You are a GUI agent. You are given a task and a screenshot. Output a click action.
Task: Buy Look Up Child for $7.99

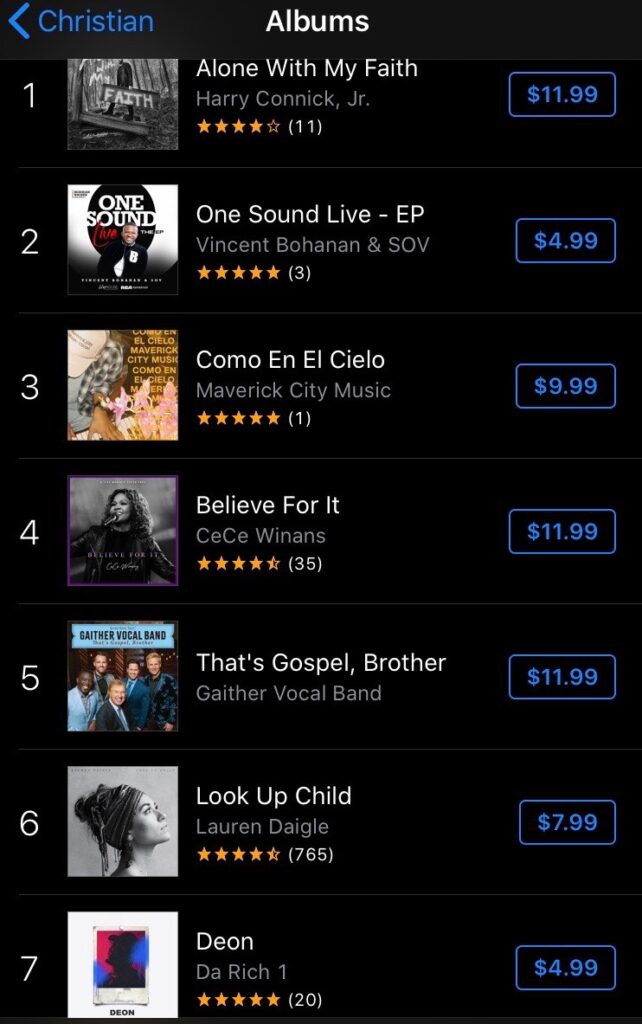[x=567, y=822]
